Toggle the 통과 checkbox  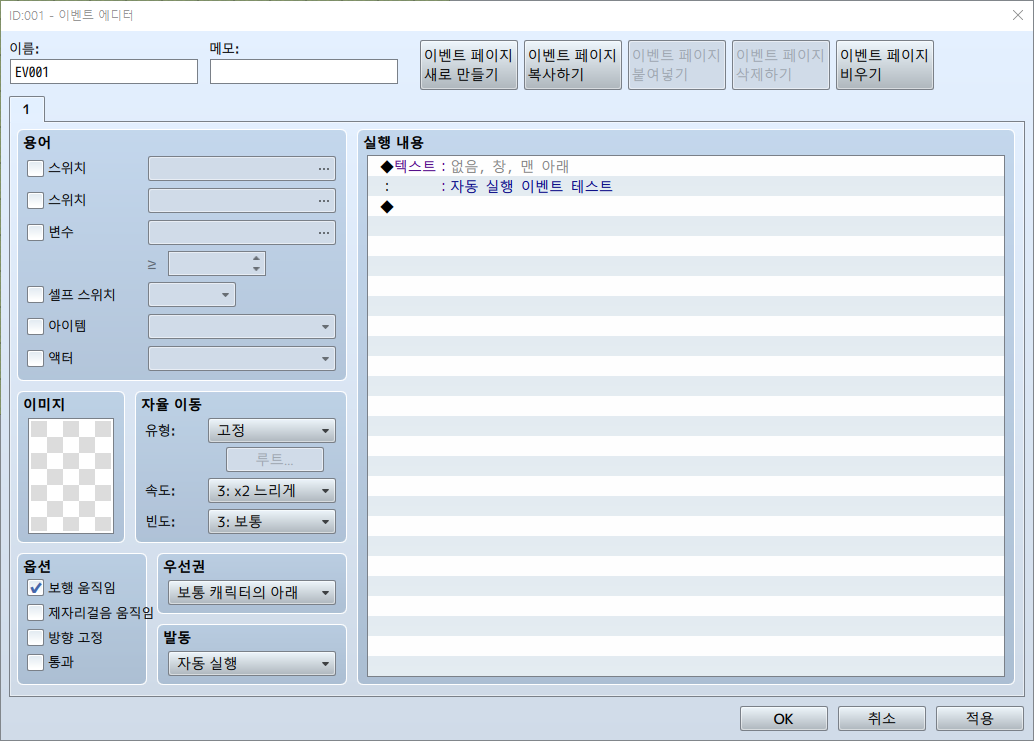(x=36, y=662)
